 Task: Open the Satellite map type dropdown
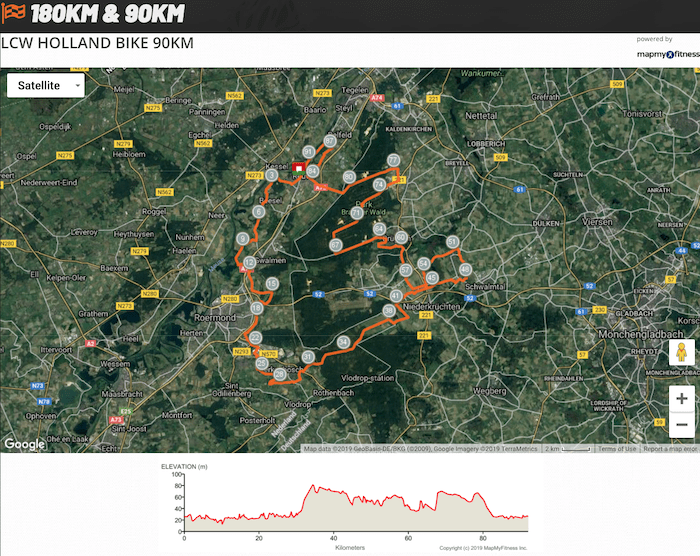pos(45,85)
